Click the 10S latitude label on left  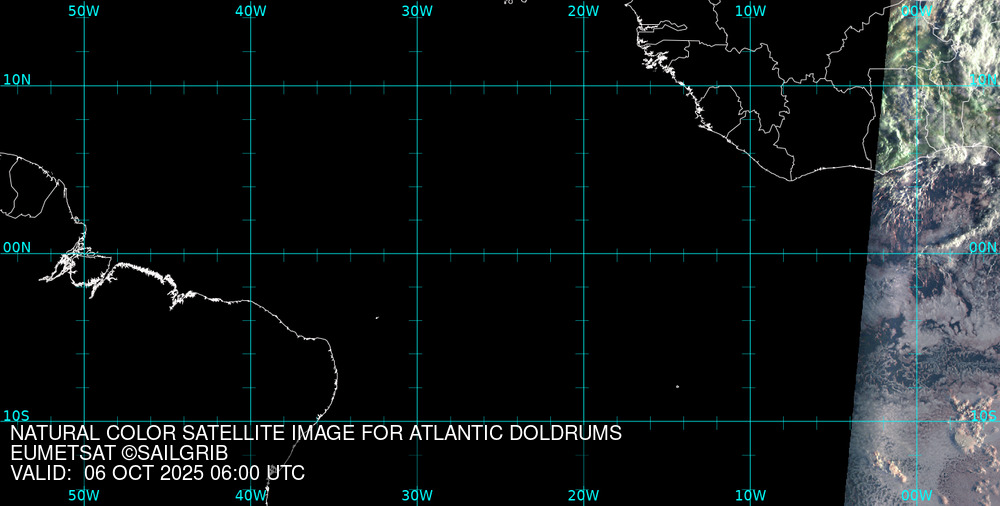(x=17, y=415)
